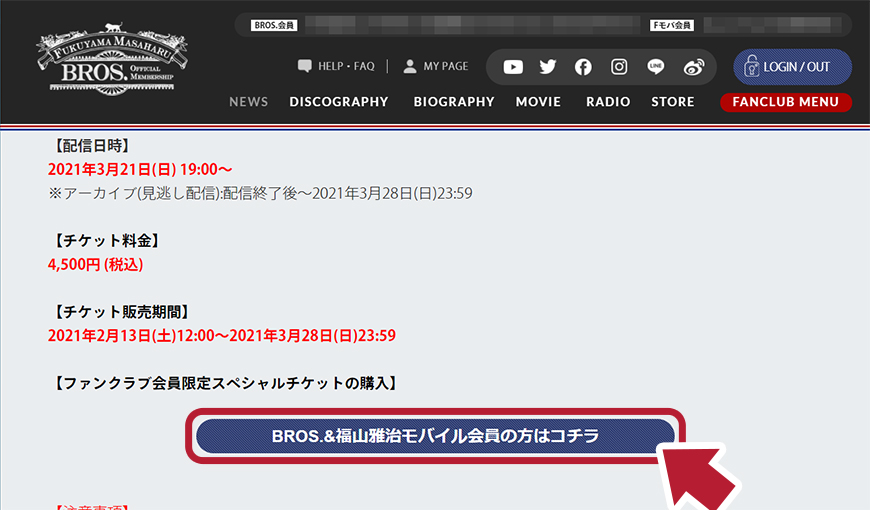This screenshot has height=510, width=870.
Task: Open MY PAGE link
Action: pos(436,66)
